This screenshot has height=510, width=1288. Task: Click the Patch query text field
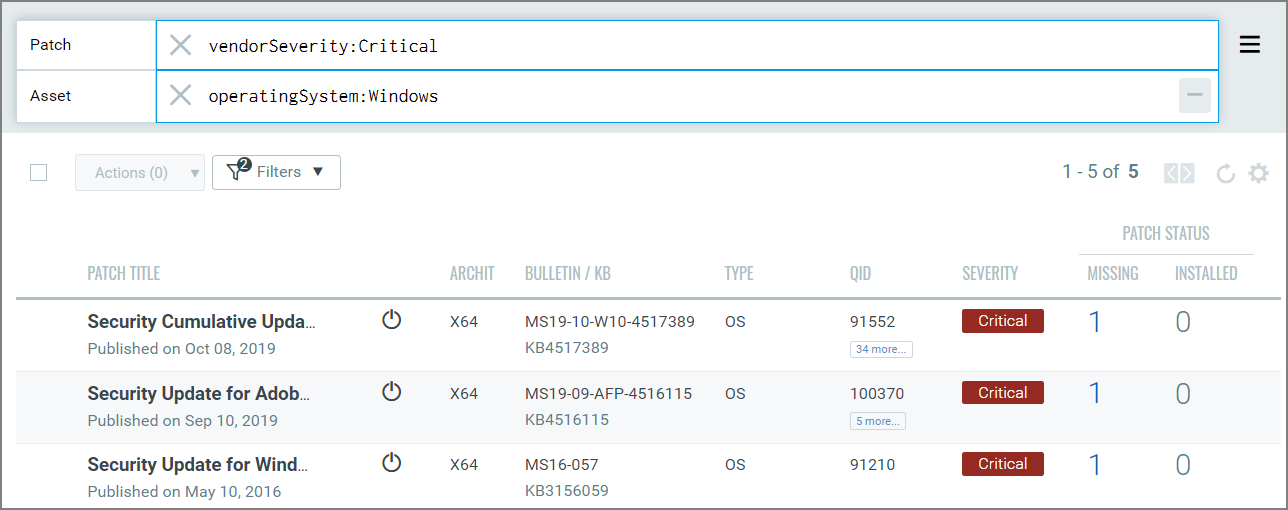(x=687, y=45)
